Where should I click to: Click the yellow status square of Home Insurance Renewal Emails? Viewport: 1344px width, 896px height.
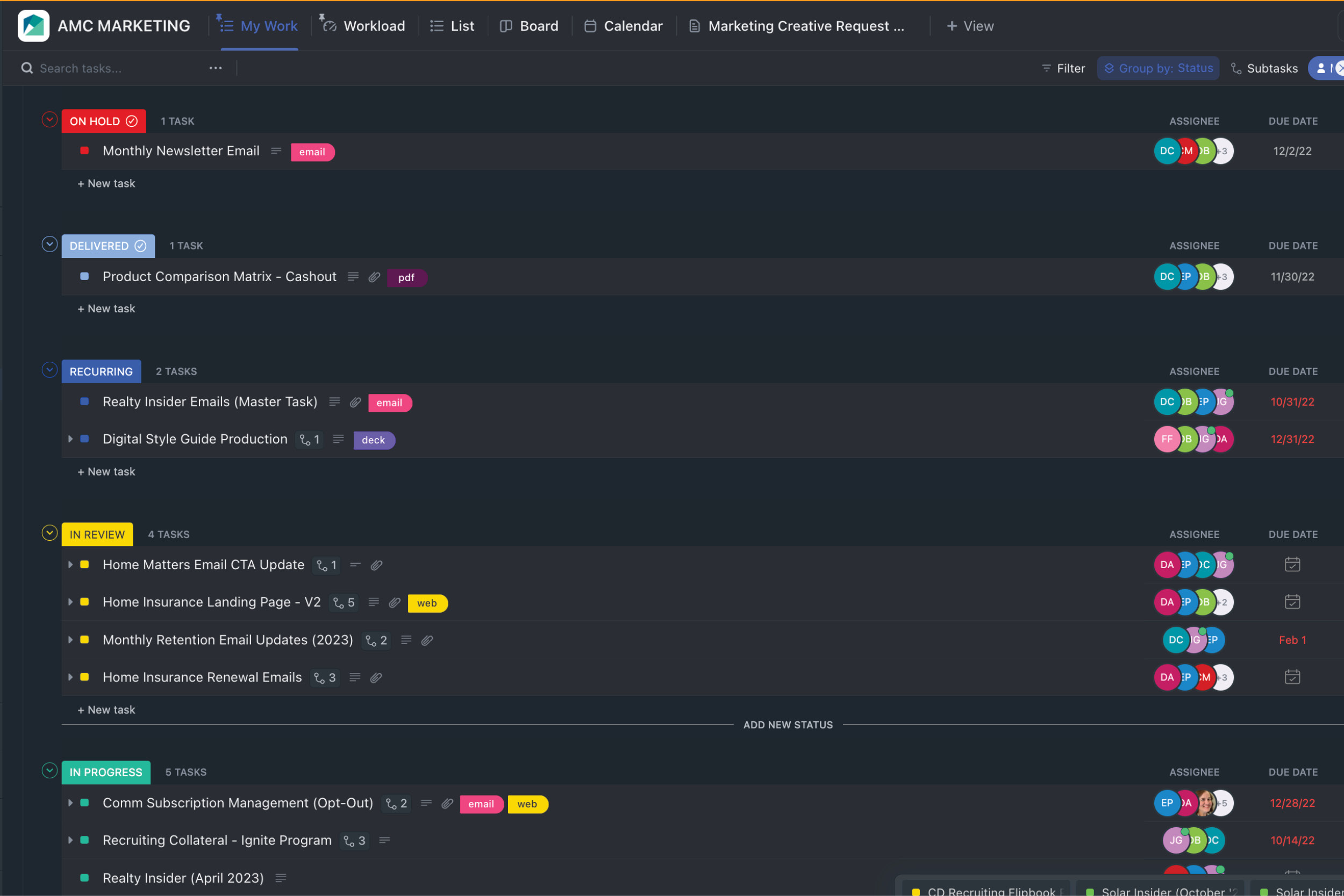tap(84, 677)
